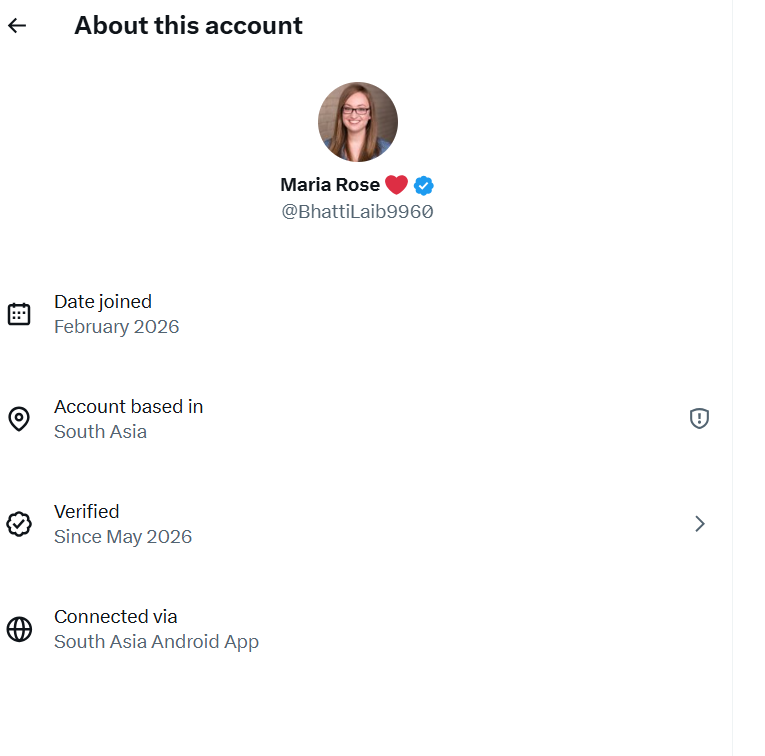Click the red heart emoji in the name
Image resolution: width=765 pixels, height=756 pixels.
(x=396, y=185)
